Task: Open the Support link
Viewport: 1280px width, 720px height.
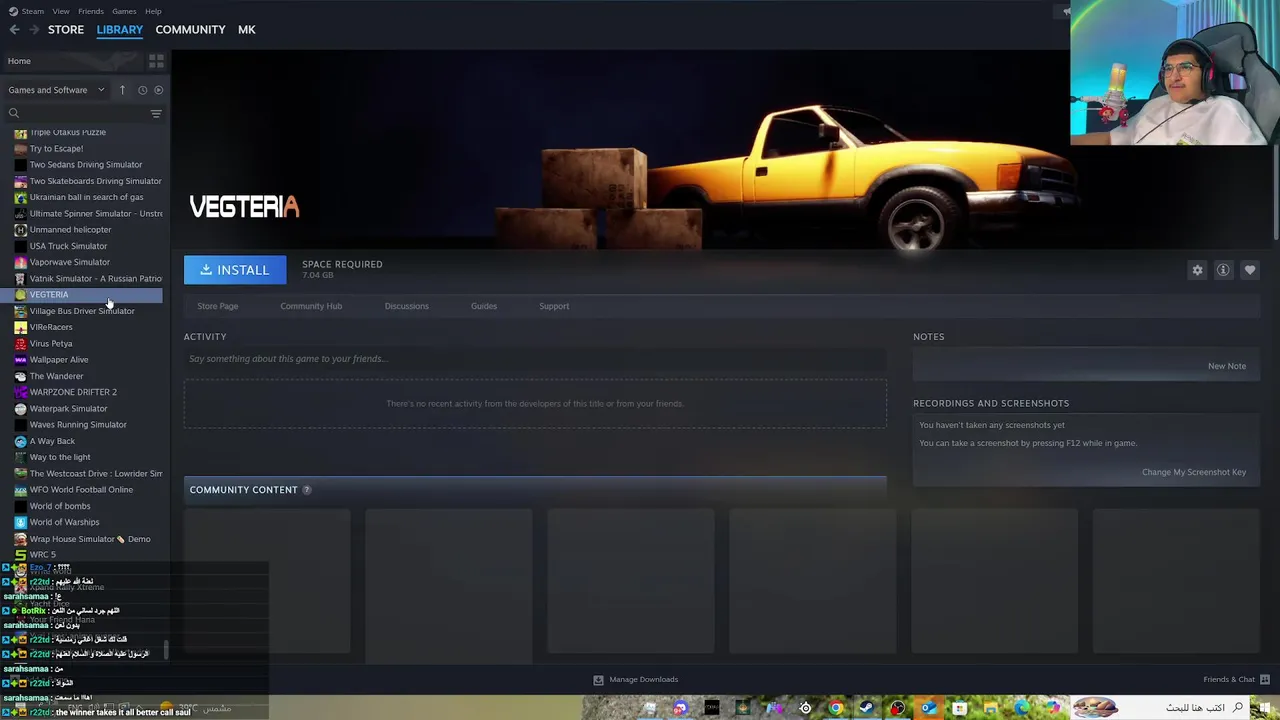Action: pyautogui.click(x=554, y=306)
